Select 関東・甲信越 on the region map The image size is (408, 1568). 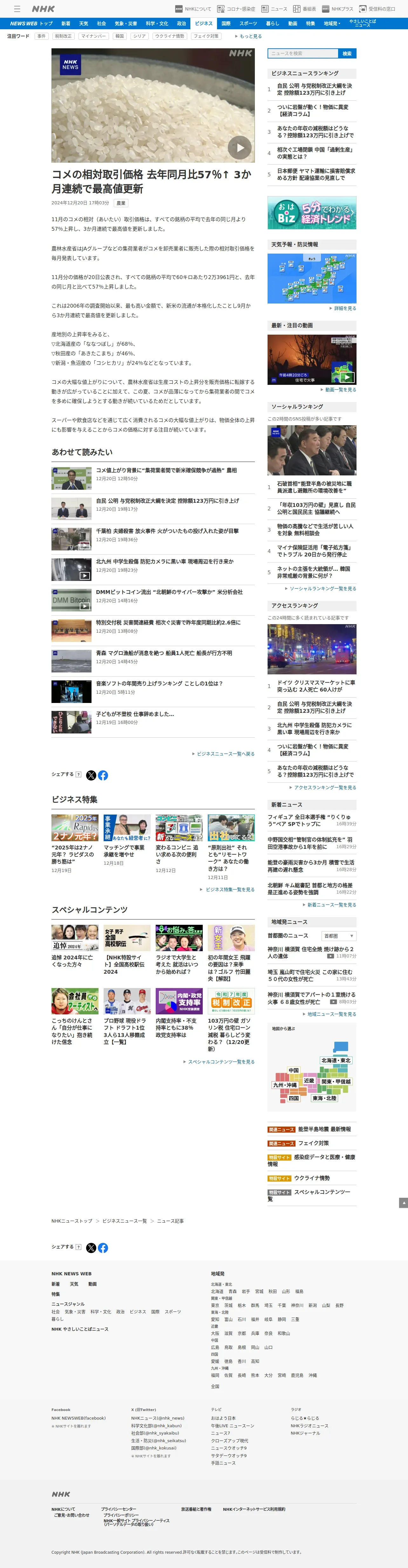point(336,1082)
